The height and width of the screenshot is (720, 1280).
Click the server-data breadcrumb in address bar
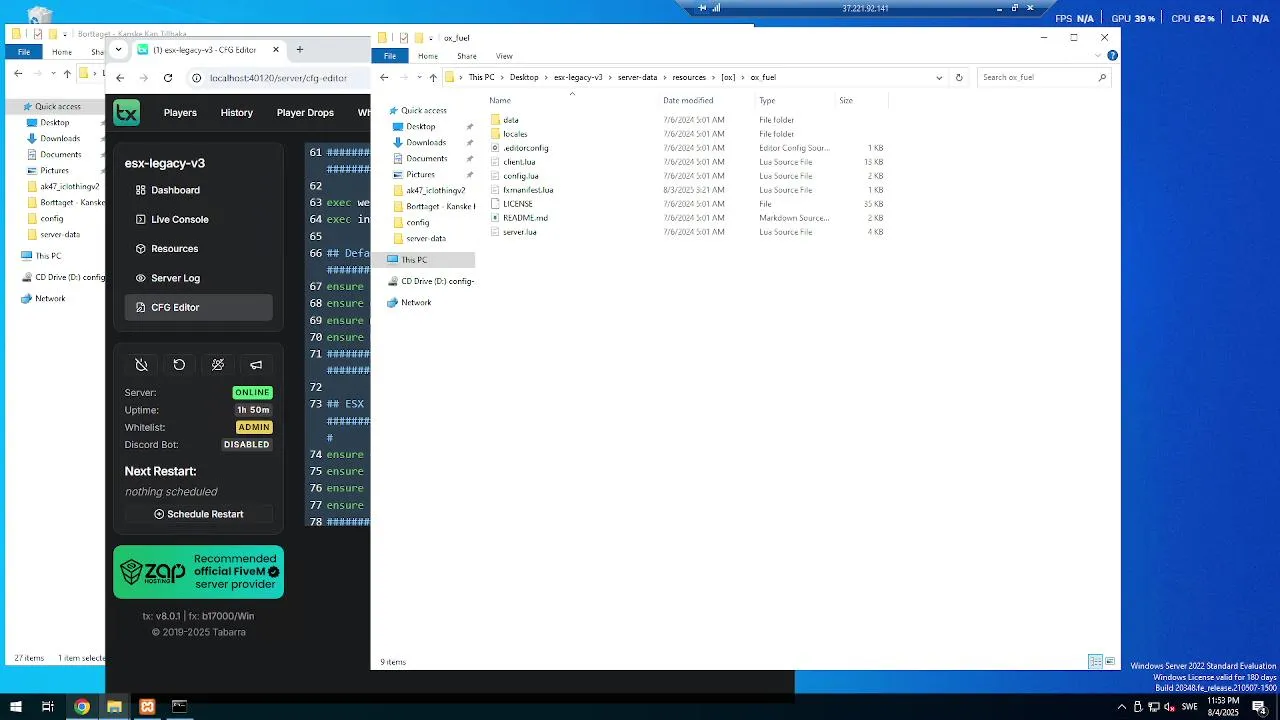[637, 77]
